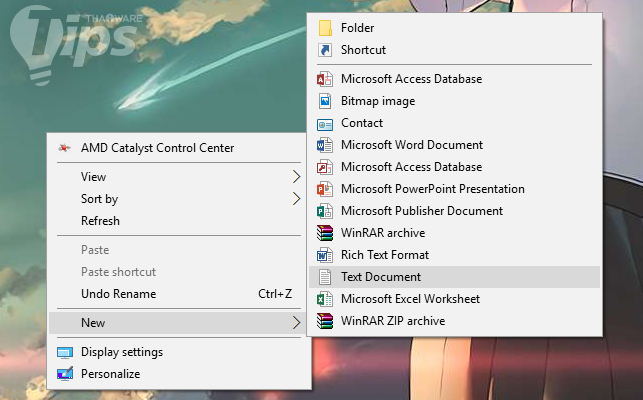Click the AMD Catalyst Control Center icon
643x400 pixels.
click(65, 148)
